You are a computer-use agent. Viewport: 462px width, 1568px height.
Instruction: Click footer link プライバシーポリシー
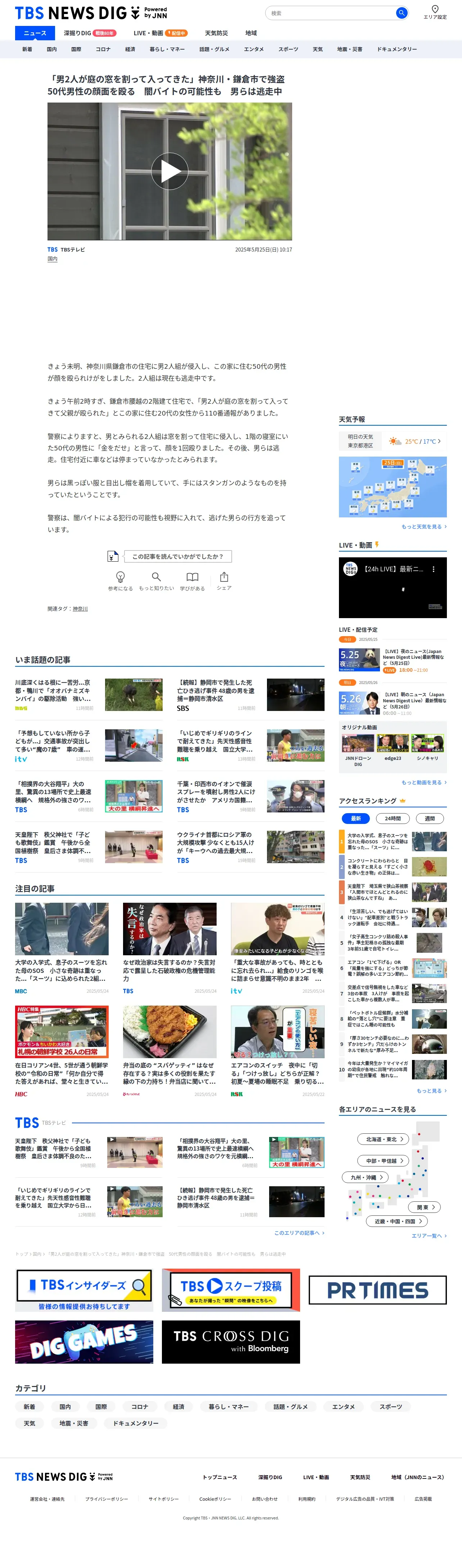(107, 1499)
